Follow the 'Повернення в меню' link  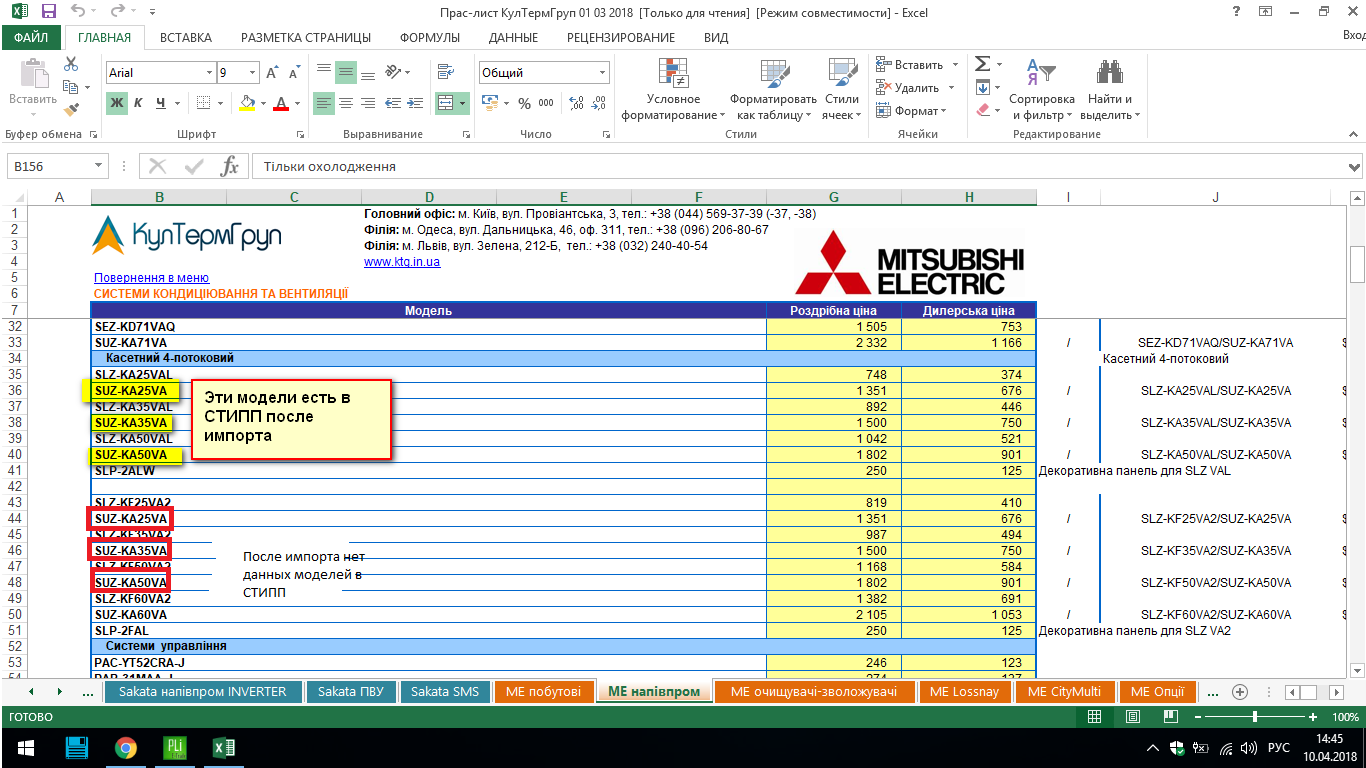click(x=151, y=277)
